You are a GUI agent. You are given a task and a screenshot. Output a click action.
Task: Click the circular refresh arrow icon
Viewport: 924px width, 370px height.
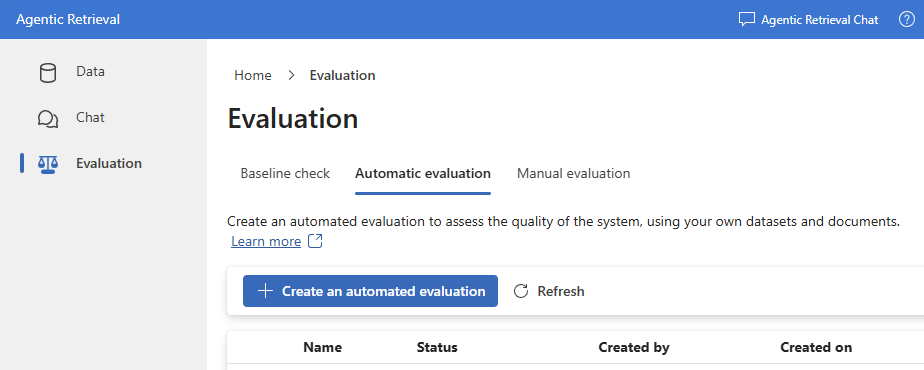(521, 291)
